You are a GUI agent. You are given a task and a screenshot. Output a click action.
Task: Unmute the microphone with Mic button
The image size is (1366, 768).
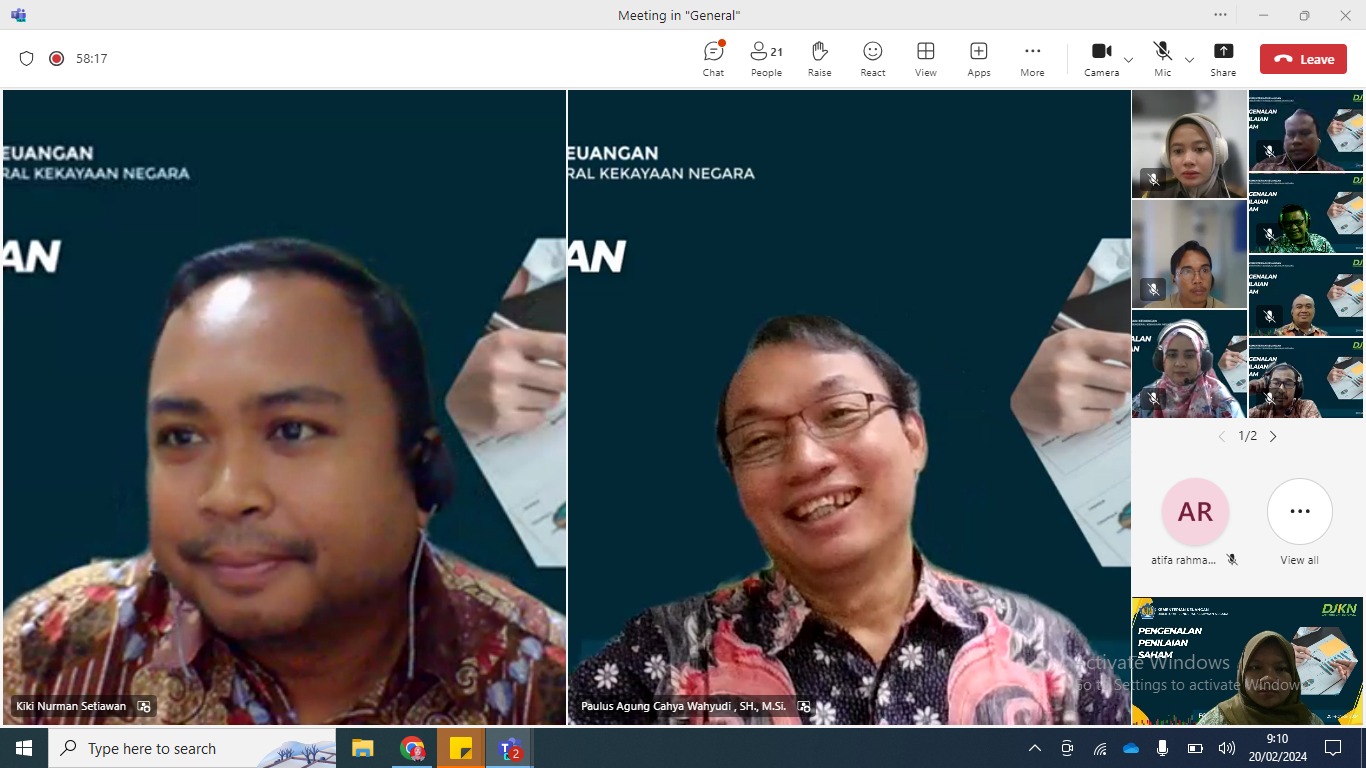[x=1162, y=58]
